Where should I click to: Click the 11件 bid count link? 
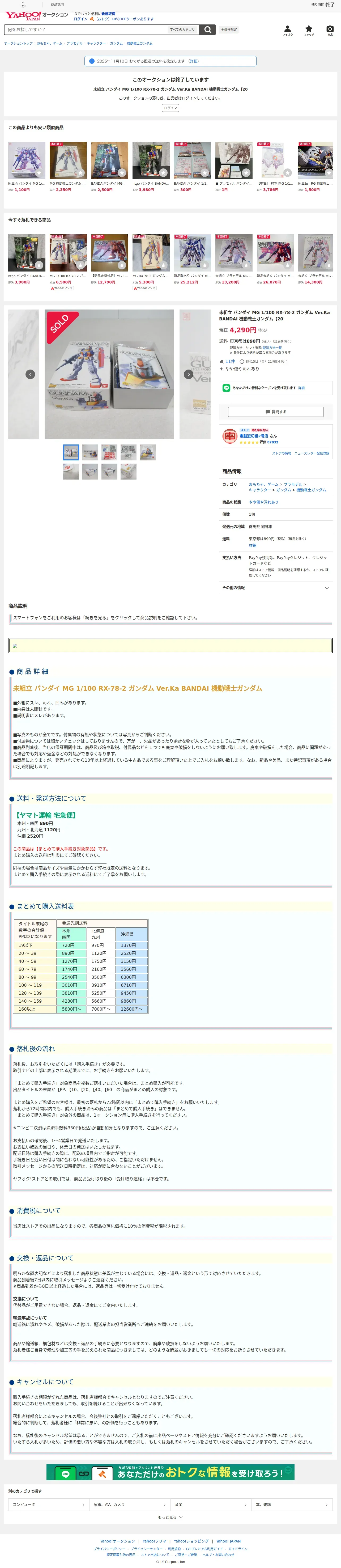230,362
